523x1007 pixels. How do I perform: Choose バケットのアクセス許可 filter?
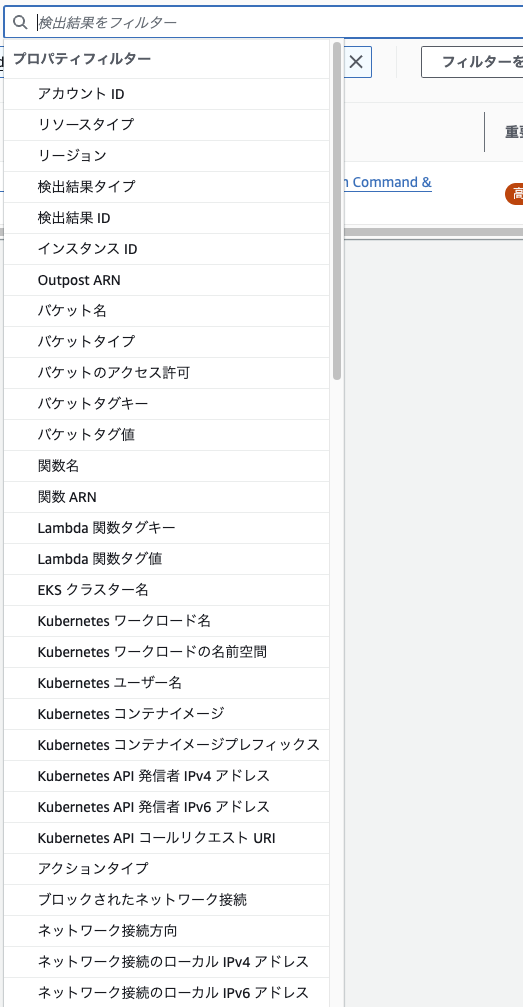pos(166,373)
